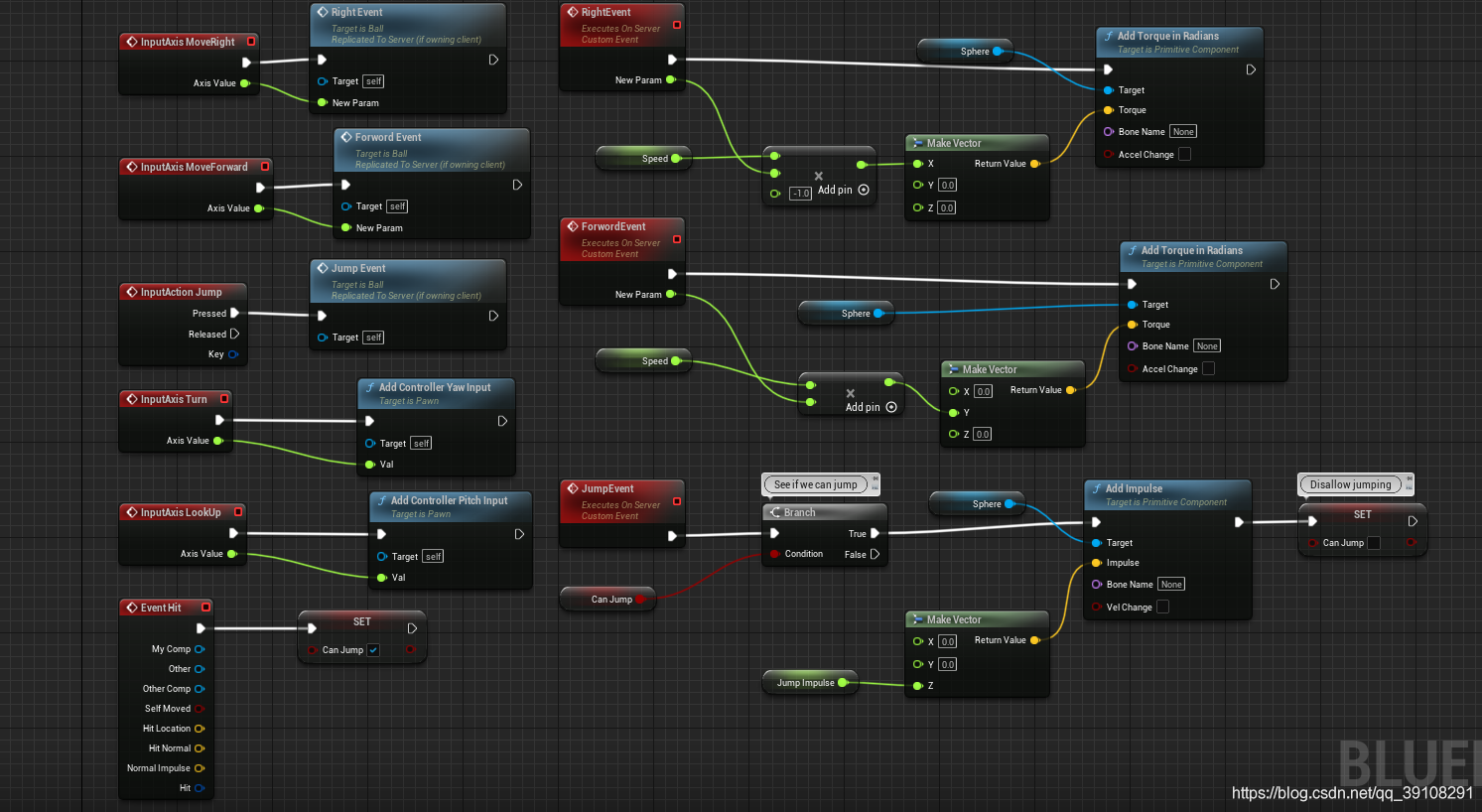
Task: Click the Return Value pin of bottom Make Vector
Action: [x=1035, y=640]
